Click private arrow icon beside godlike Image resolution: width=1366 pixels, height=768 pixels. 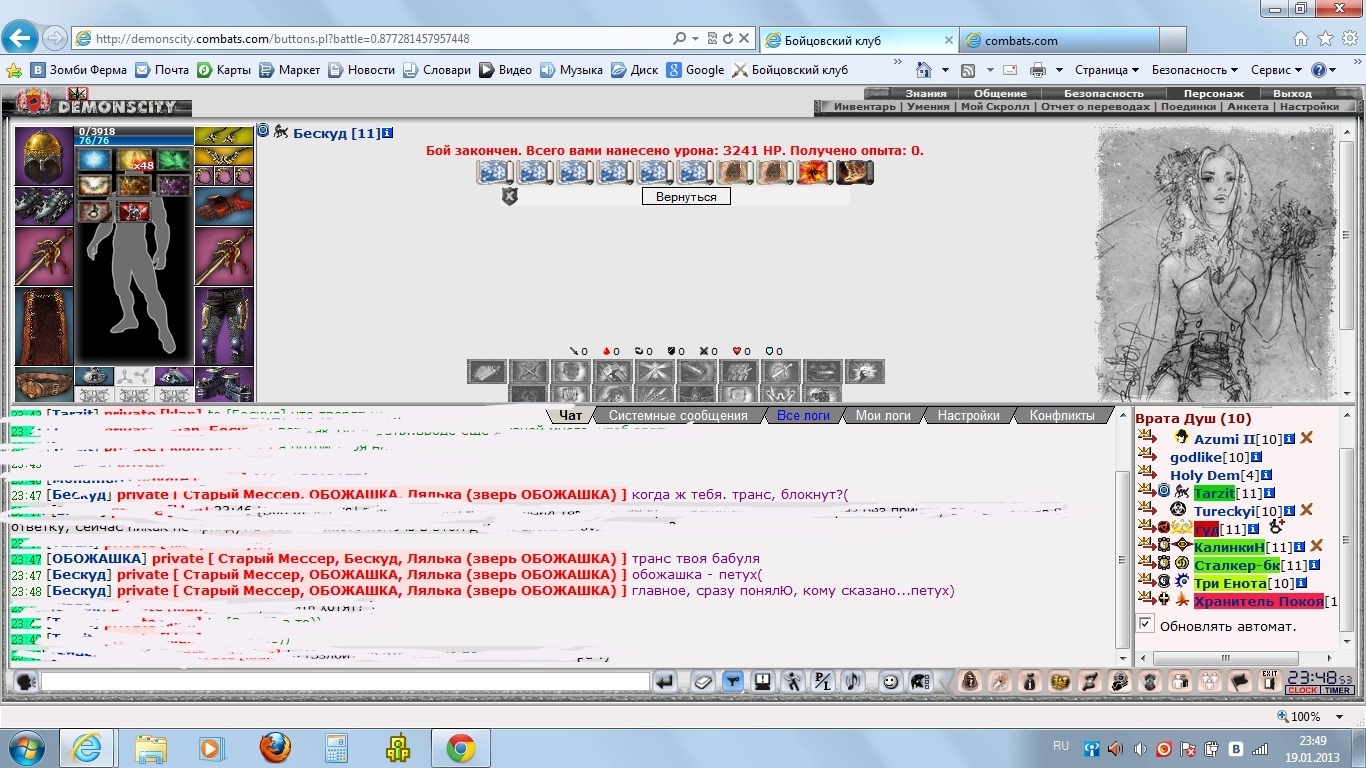tap(1147, 456)
